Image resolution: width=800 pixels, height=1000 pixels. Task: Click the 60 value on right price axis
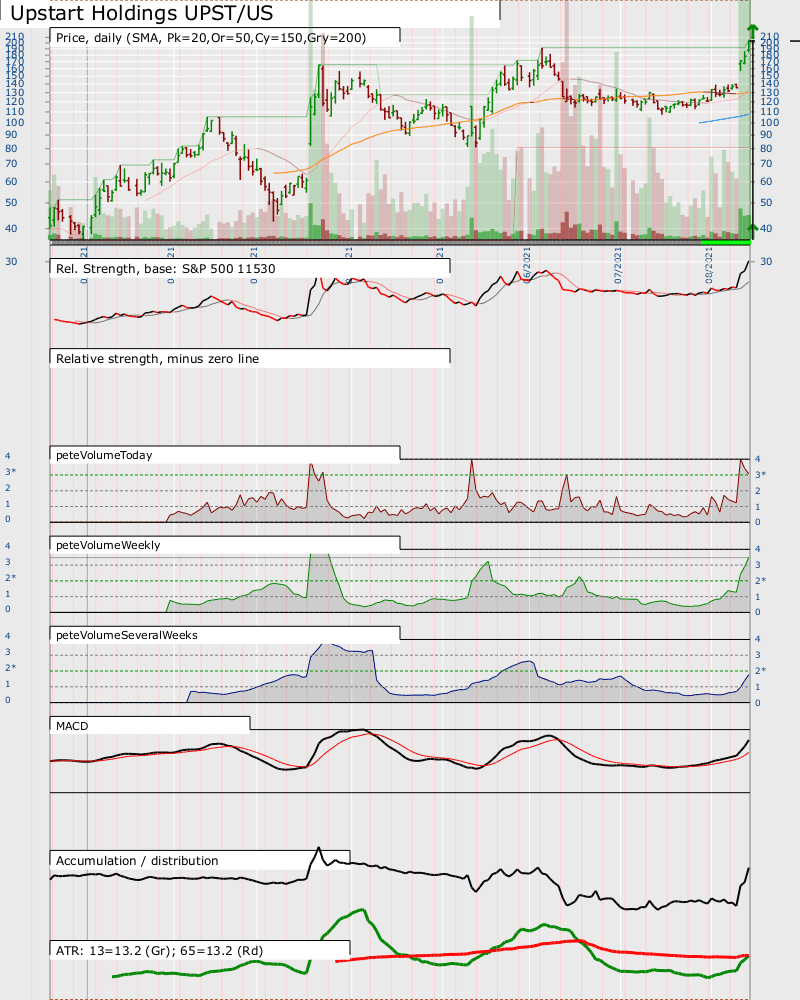(766, 181)
